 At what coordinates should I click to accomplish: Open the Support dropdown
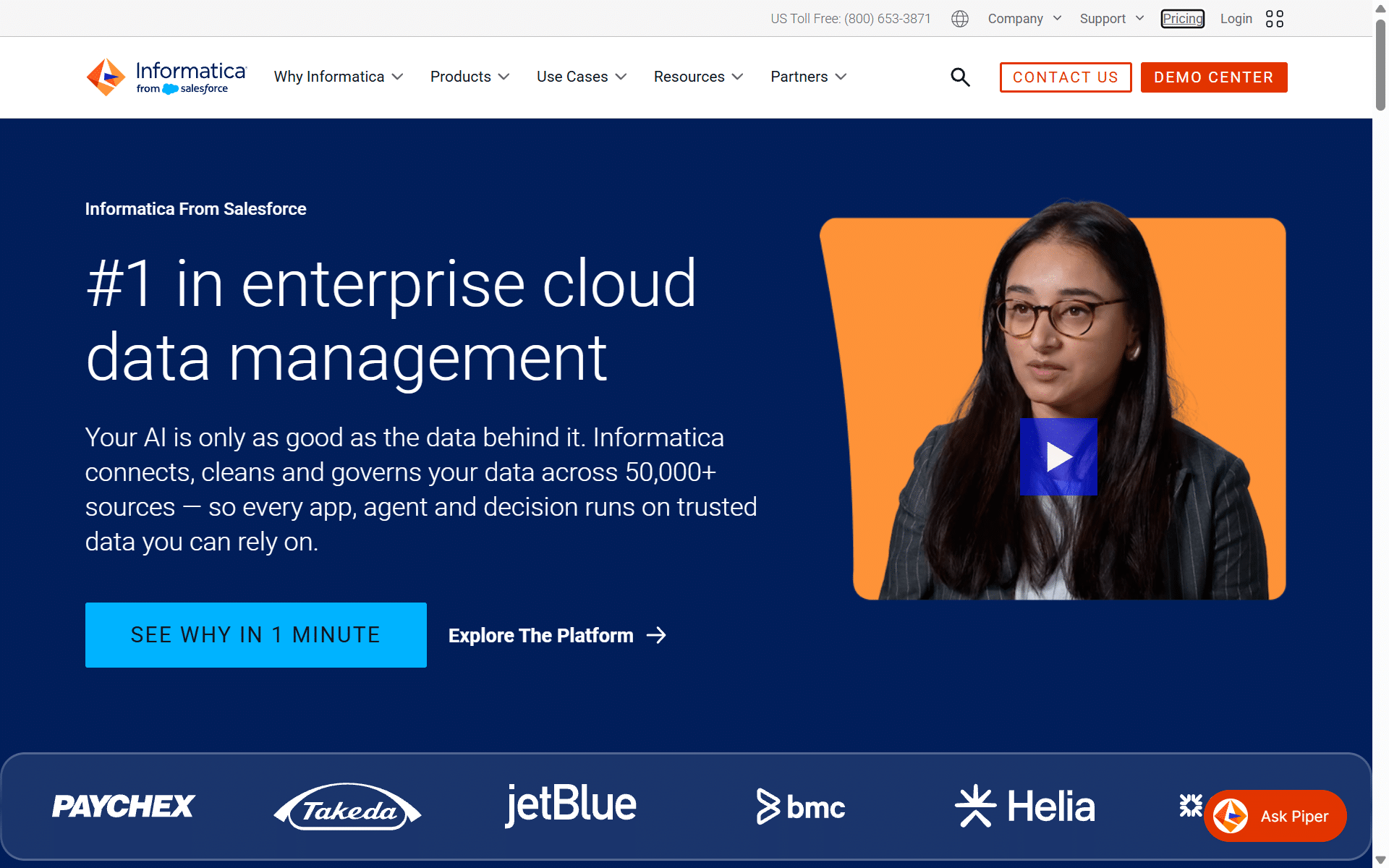[x=1112, y=19]
